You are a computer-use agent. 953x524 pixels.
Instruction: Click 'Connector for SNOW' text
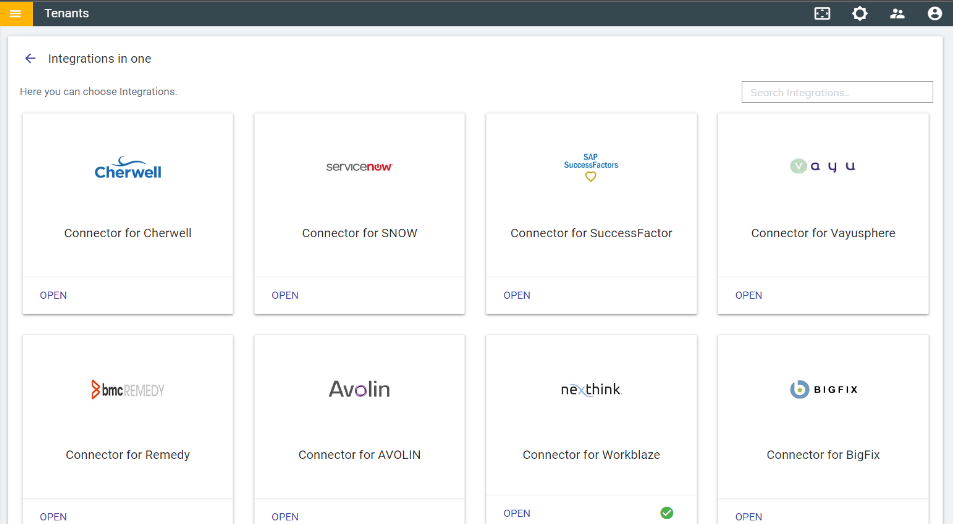pos(359,233)
